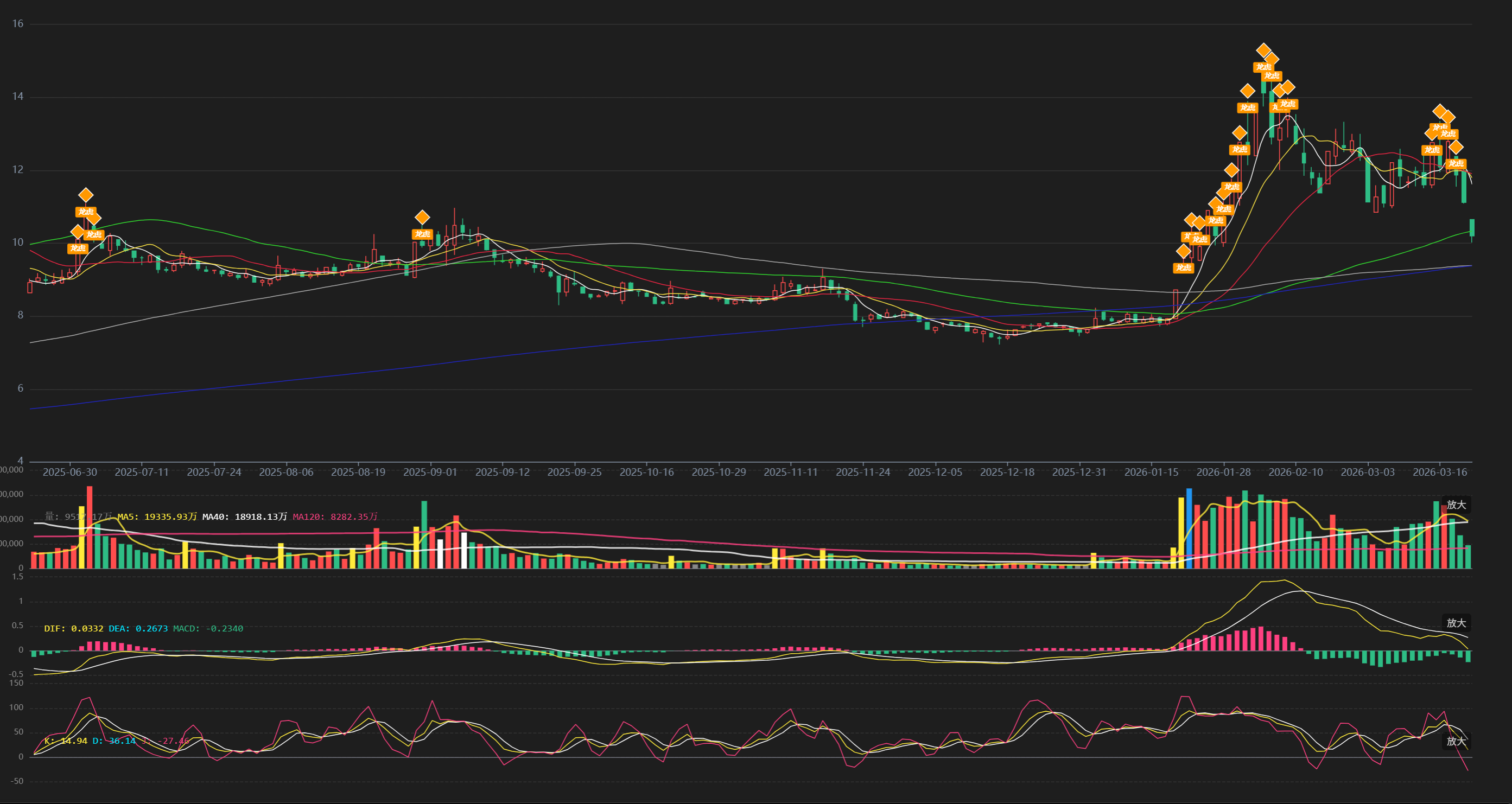Click the 2026-01-15 date axis label

[1151, 473]
